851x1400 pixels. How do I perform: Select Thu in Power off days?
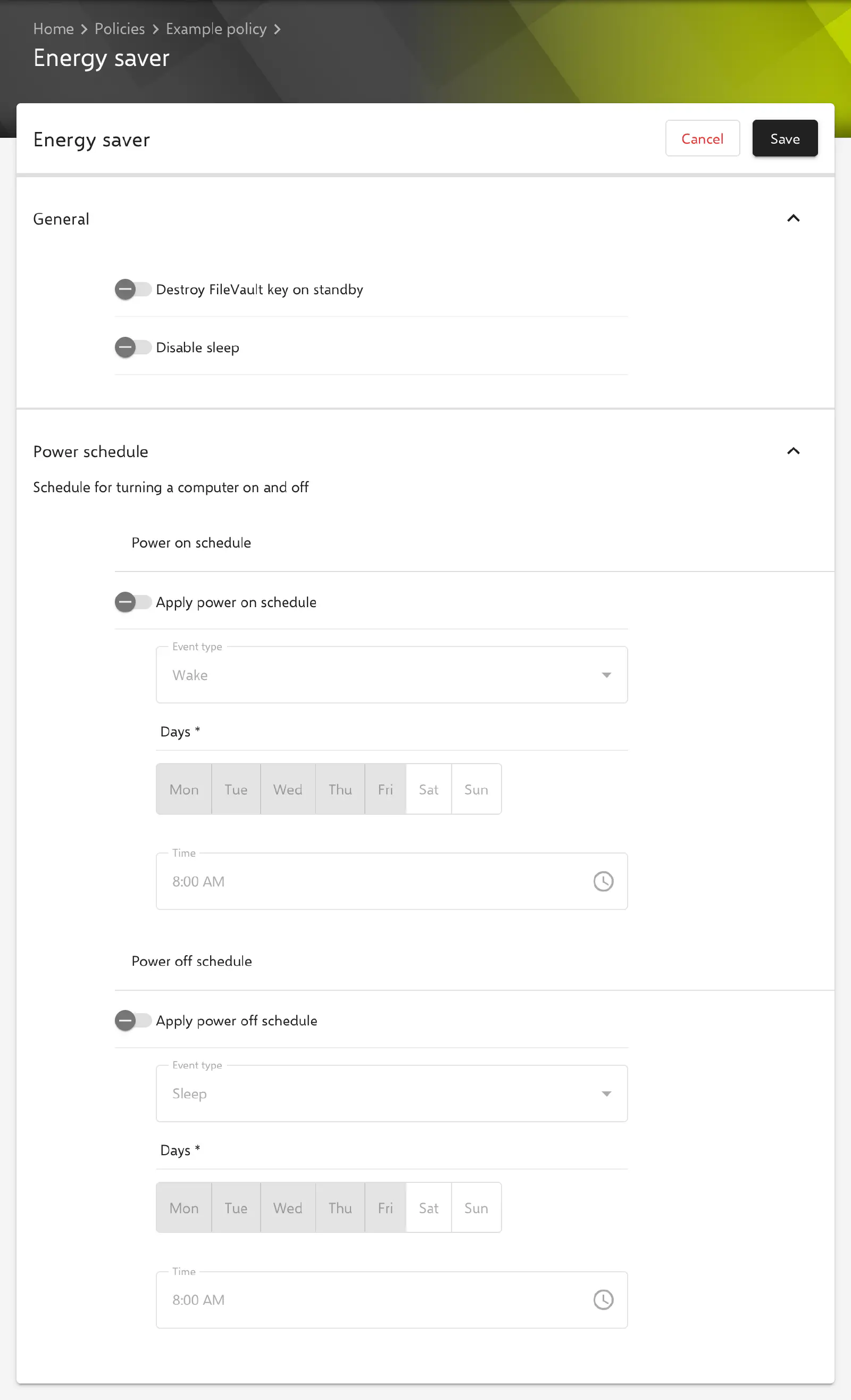click(x=340, y=1207)
